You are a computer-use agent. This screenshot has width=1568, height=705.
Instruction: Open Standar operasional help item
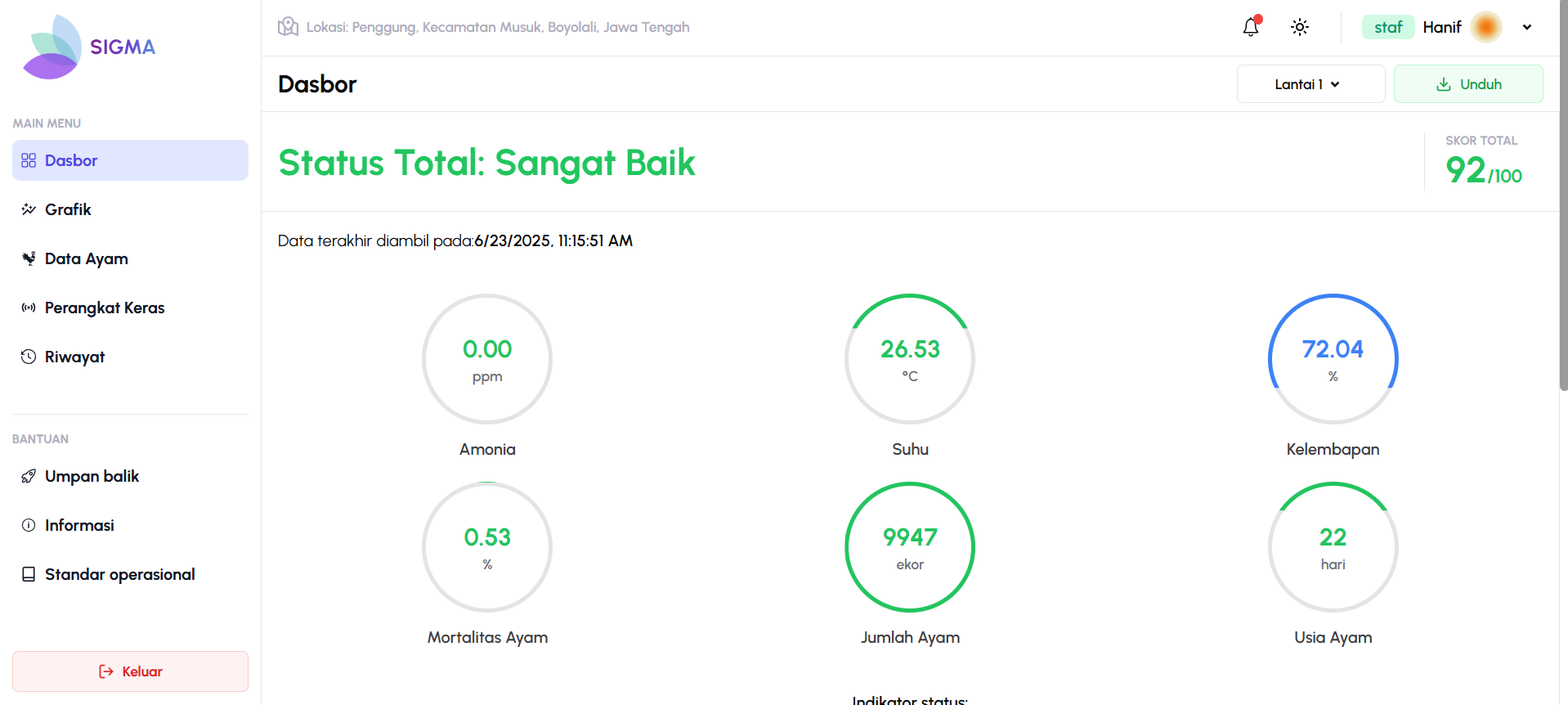(x=130, y=574)
